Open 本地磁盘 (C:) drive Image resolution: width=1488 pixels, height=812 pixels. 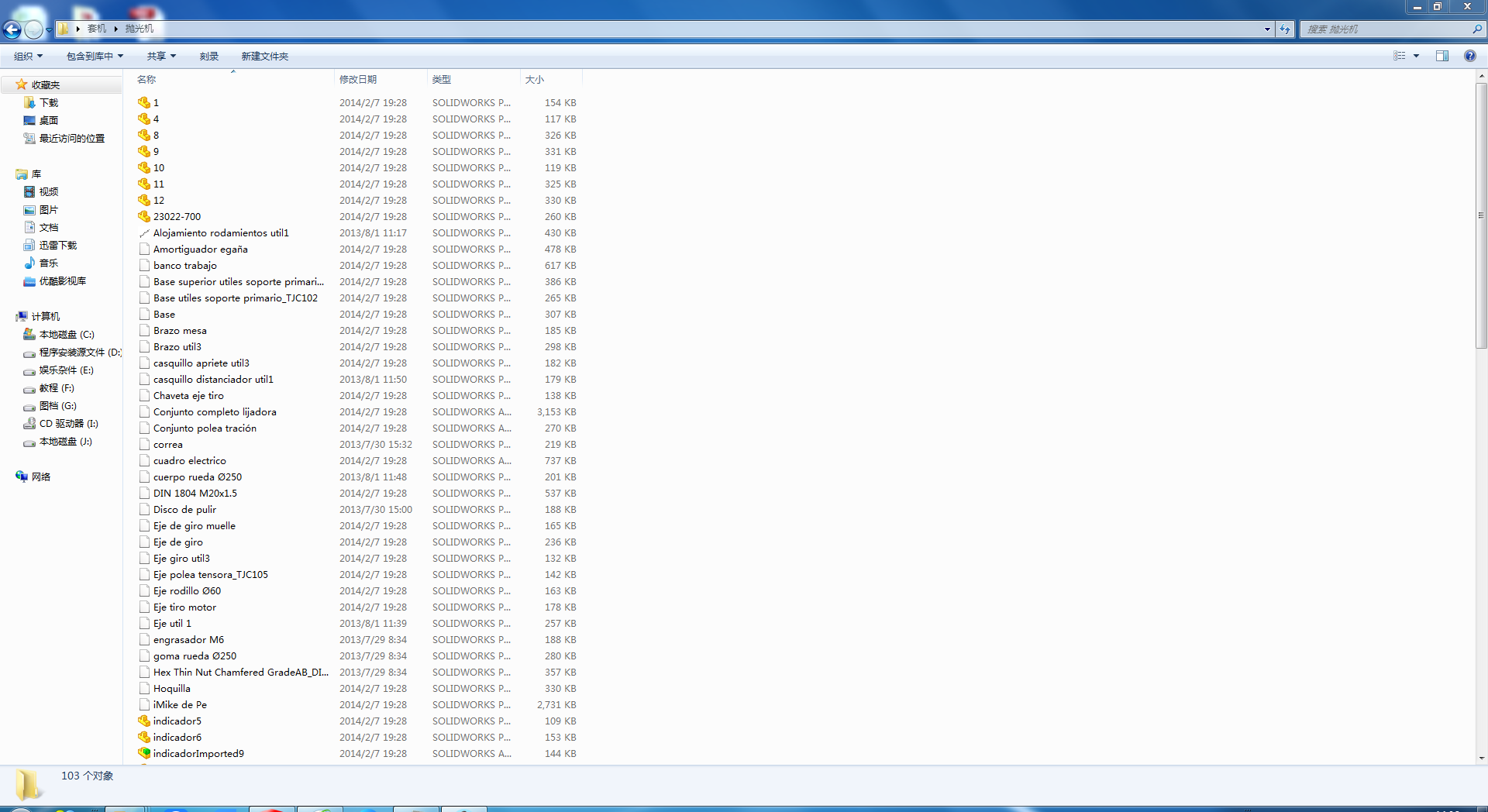[x=67, y=334]
